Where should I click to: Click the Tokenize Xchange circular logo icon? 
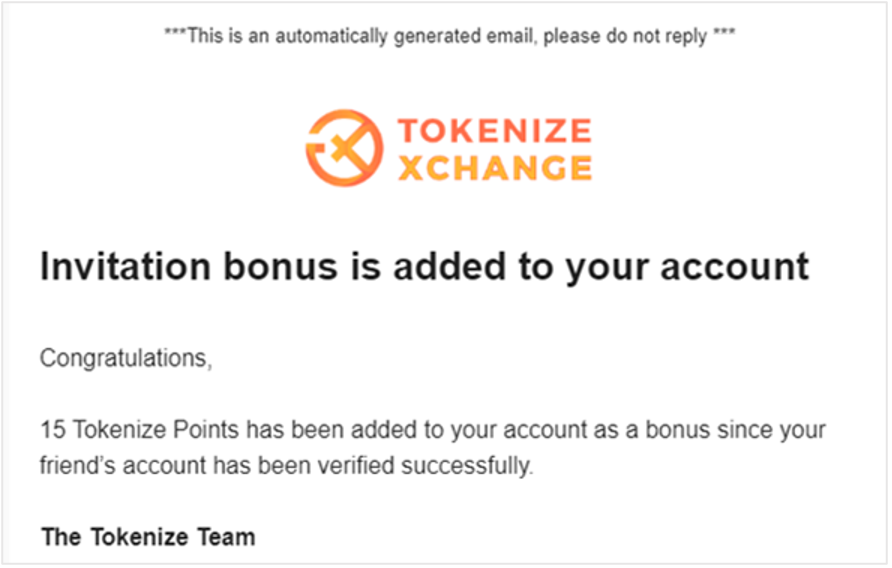click(344, 148)
